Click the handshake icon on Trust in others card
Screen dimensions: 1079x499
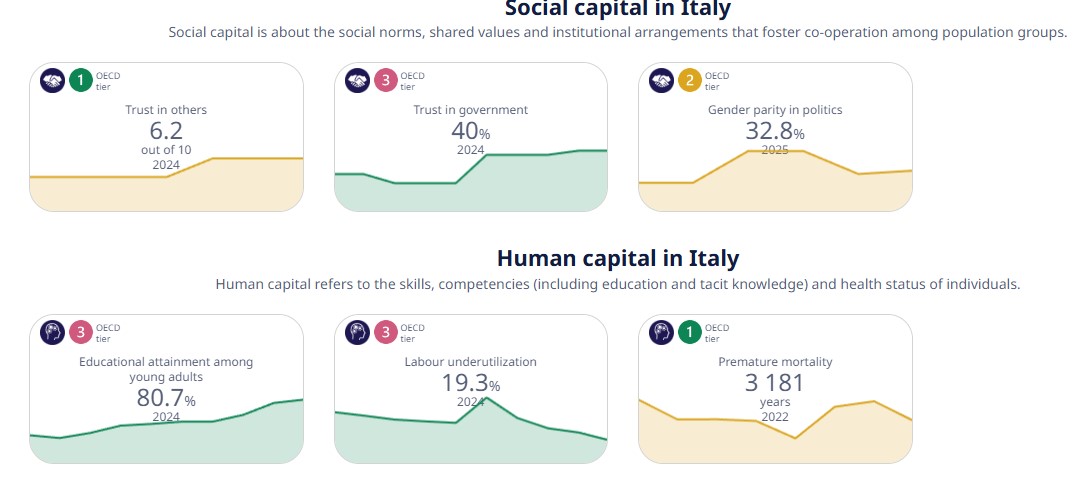coord(52,80)
